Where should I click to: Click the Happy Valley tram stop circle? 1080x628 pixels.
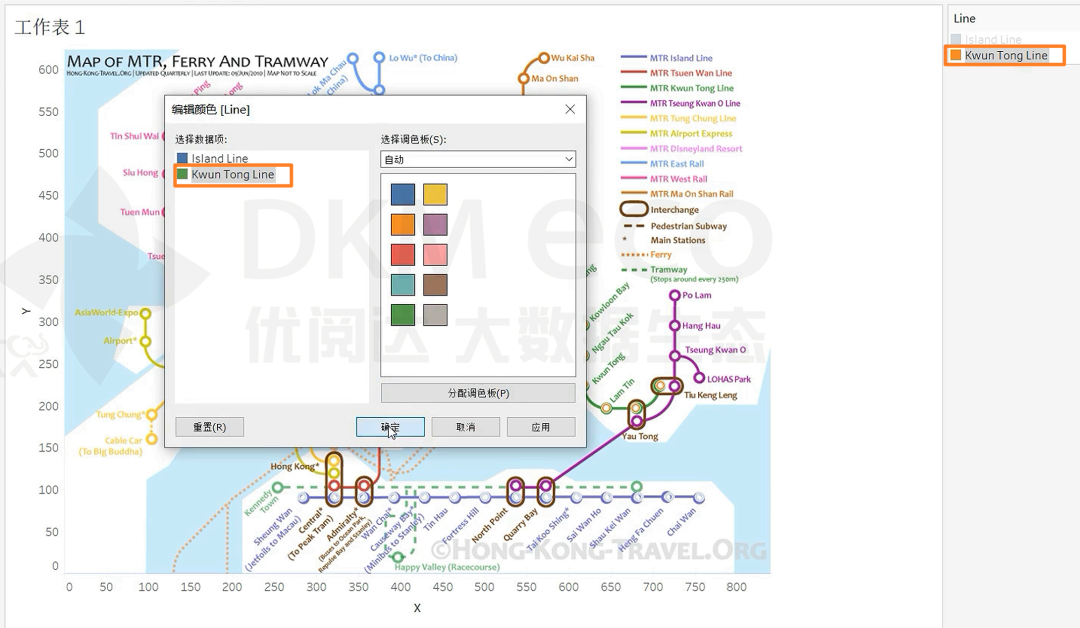pyautogui.click(x=397, y=557)
